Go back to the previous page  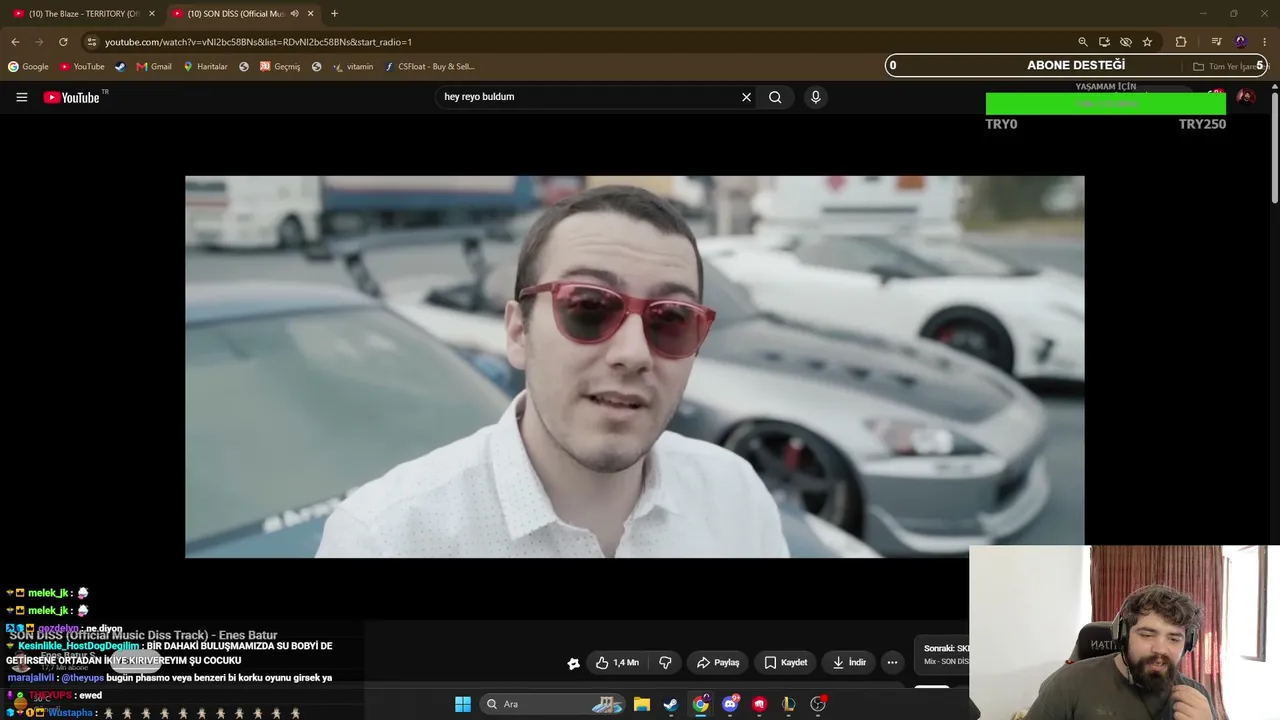coord(15,42)
